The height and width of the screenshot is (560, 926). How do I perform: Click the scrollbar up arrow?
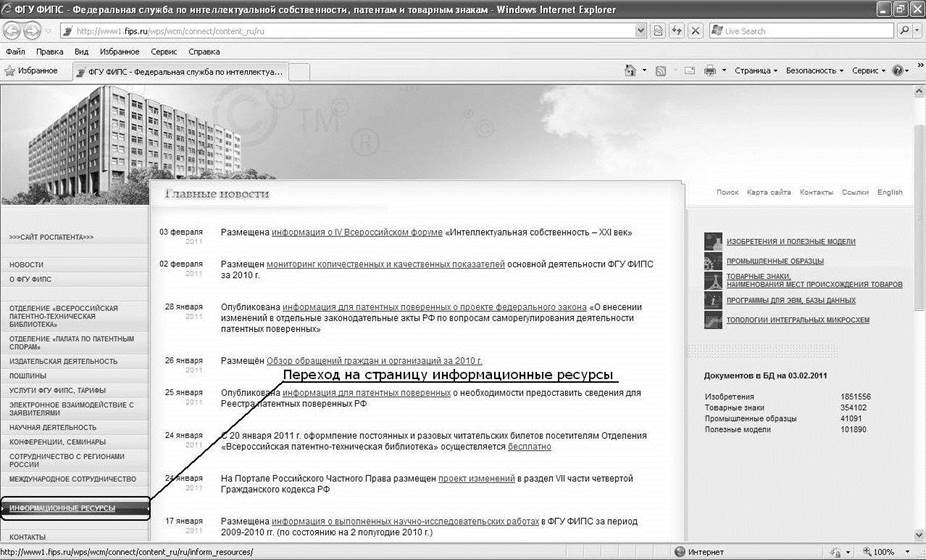(x=919, y=91)
